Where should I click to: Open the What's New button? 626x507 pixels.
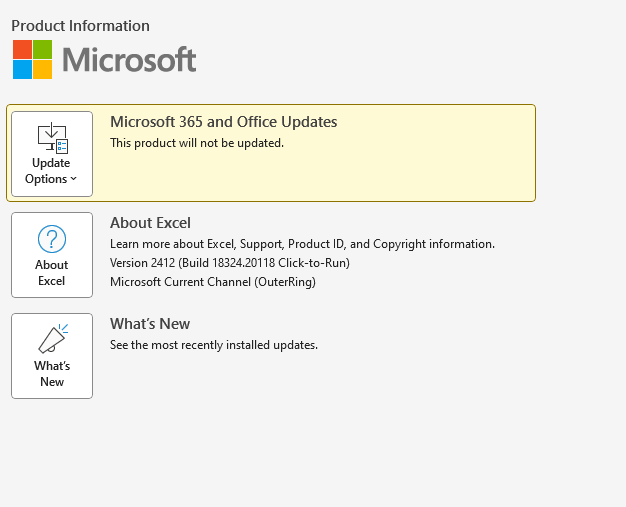pos(52,356)
